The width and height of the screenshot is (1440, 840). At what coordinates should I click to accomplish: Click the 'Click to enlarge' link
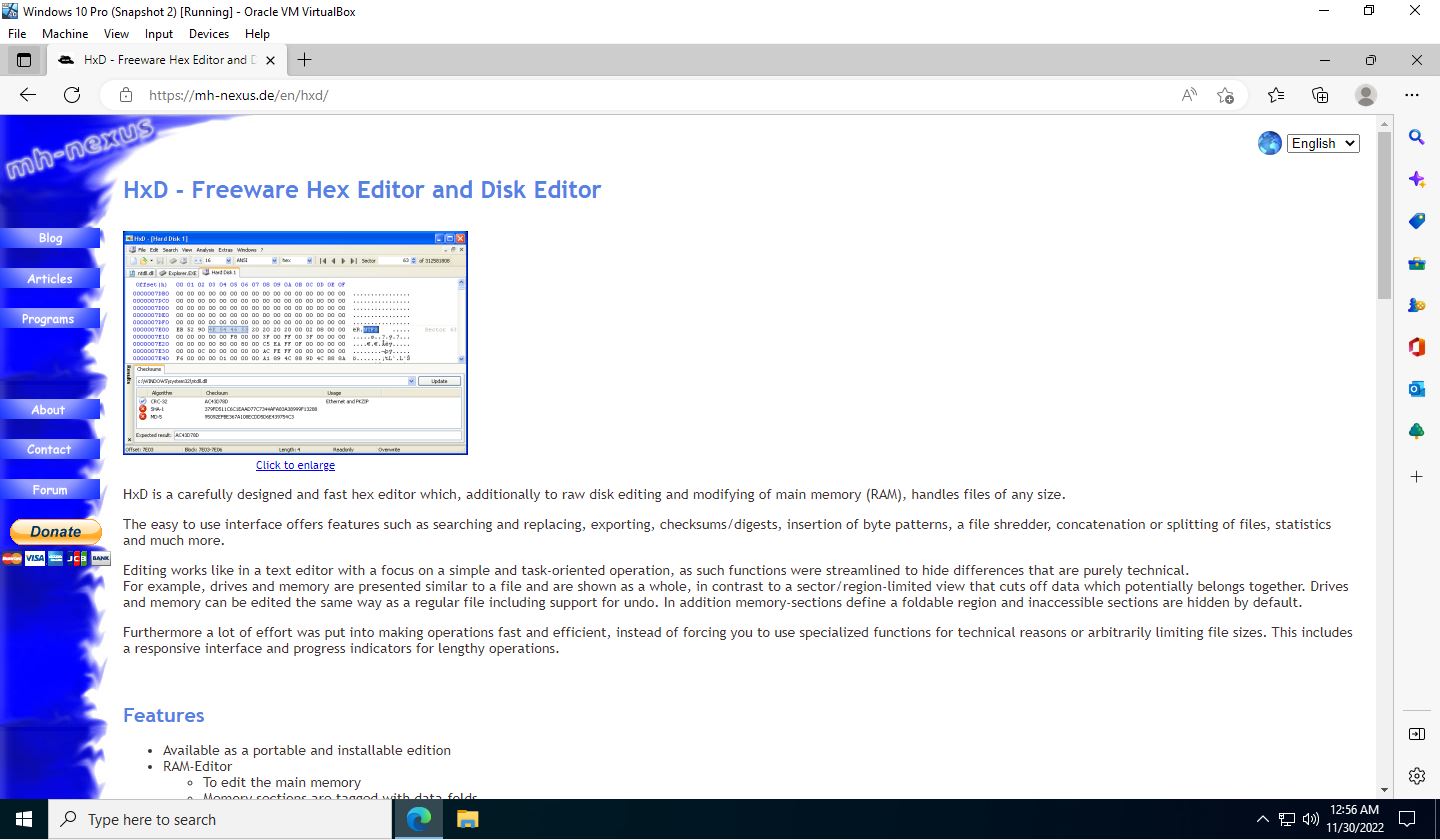point(295,465)
